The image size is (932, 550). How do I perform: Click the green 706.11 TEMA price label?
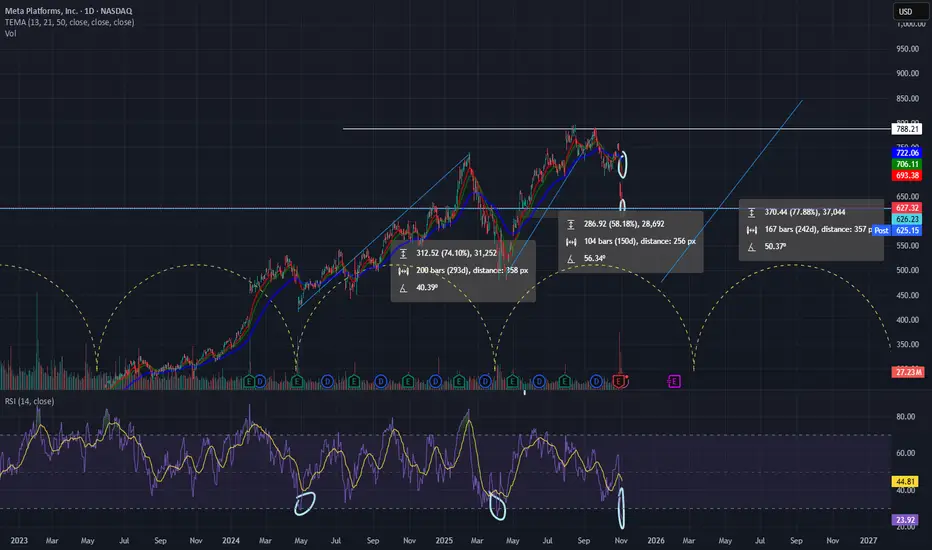(907, 164)
